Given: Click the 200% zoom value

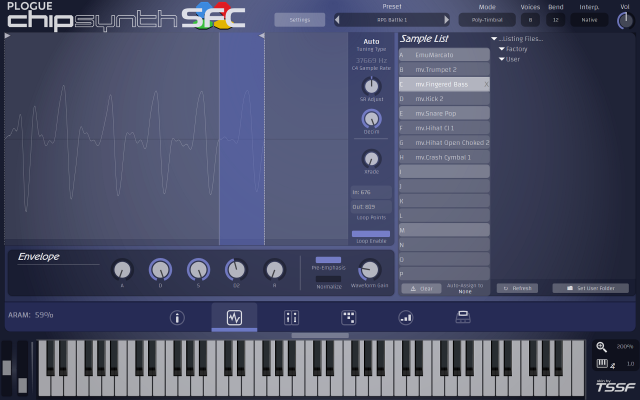Looking at the screenshot, I should point(624,347).
